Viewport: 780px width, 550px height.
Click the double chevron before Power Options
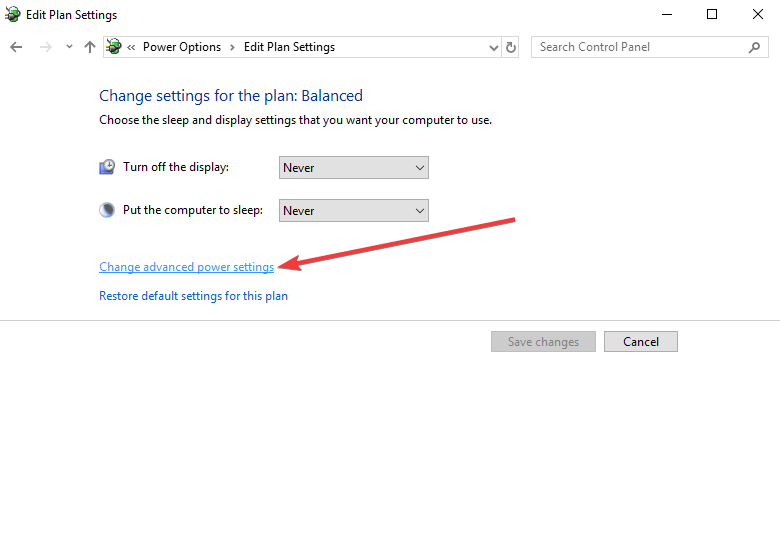click(131, 48)
